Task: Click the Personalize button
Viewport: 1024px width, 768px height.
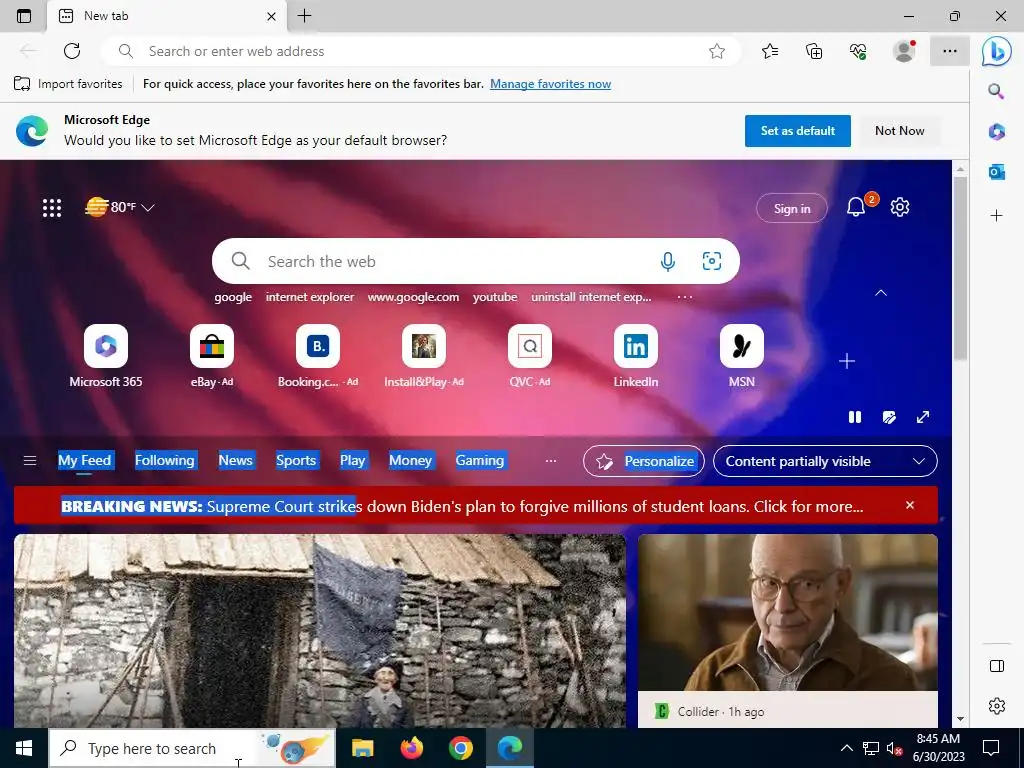Action: point(644,461)
